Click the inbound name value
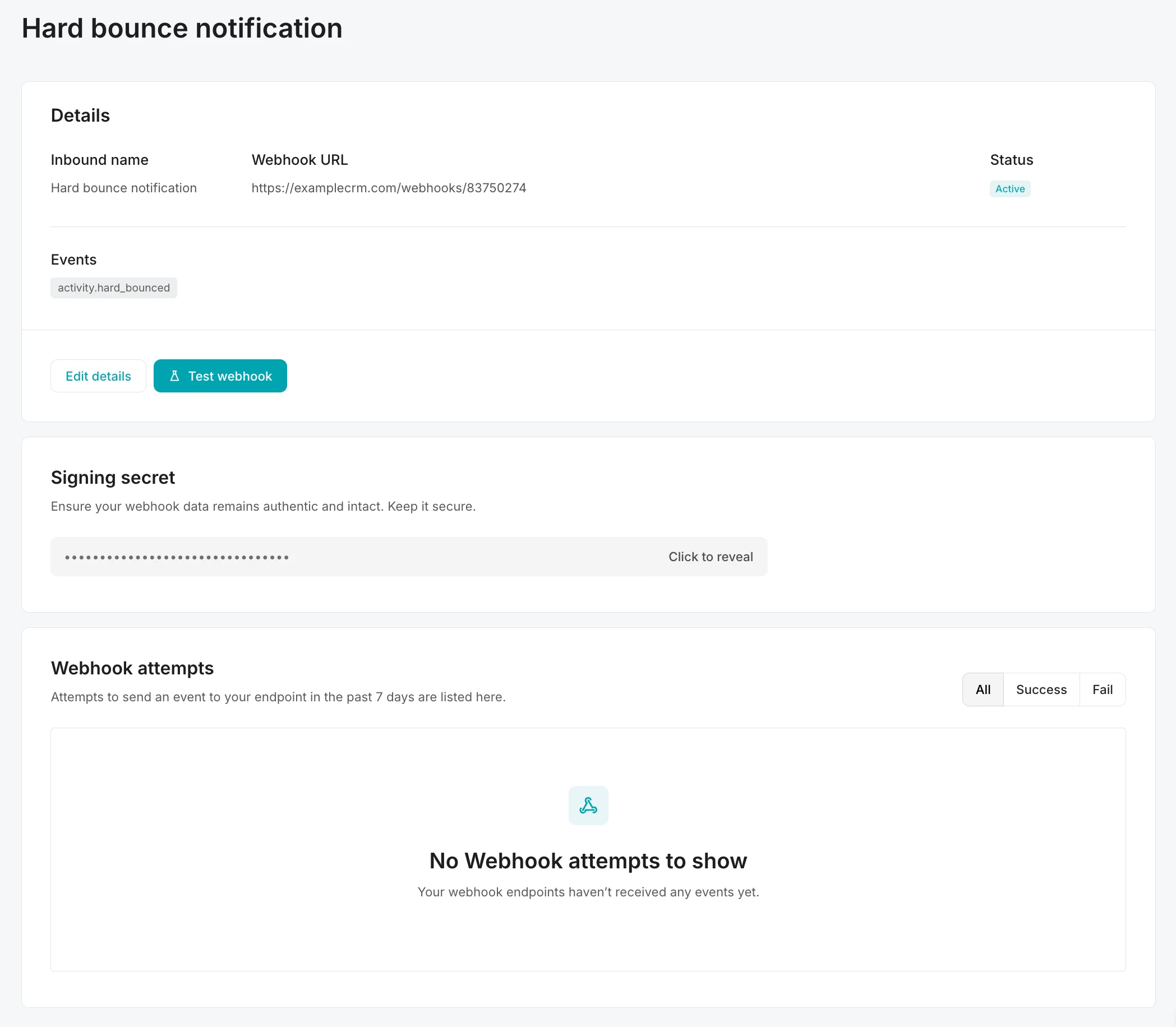Viewport: 1176px width, 1027px height. pyautogui.click(x=123, y=188)
